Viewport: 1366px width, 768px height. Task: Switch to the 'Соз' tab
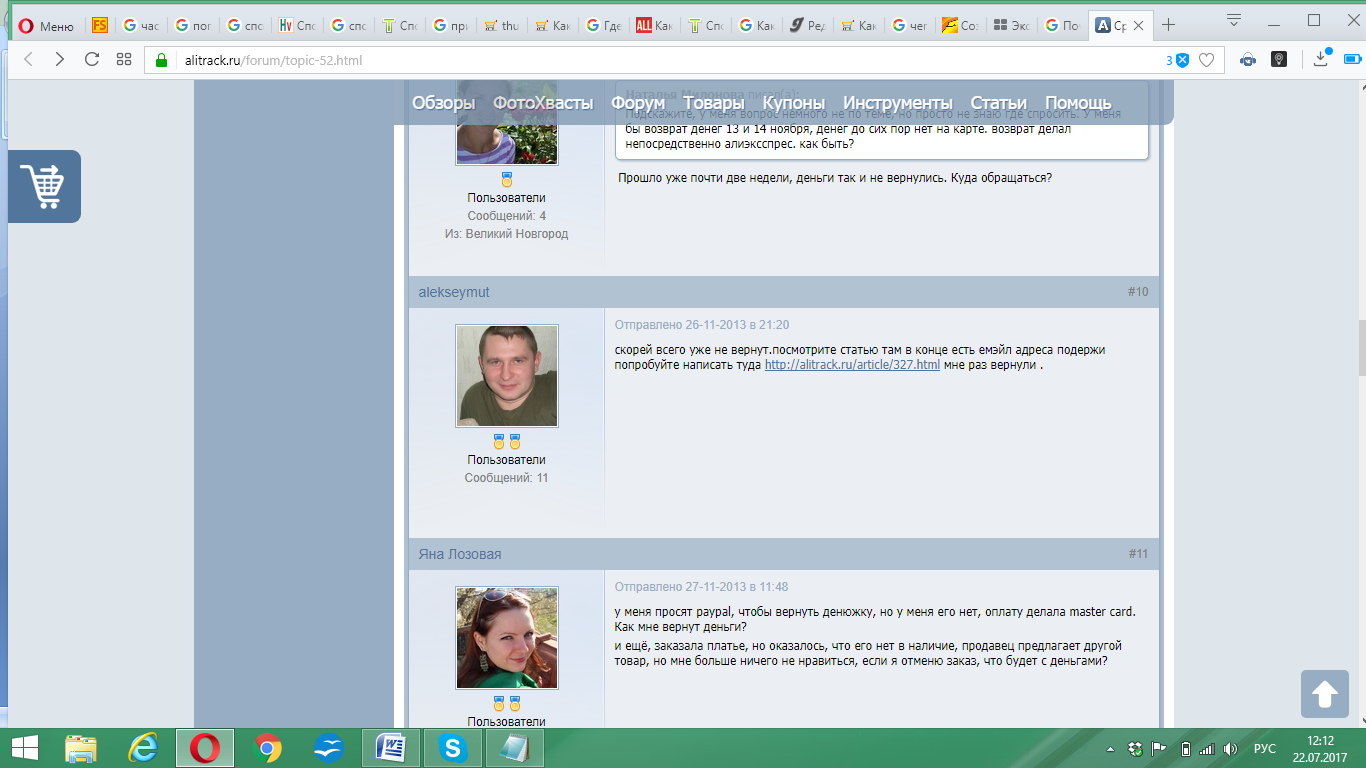(959, 26)
